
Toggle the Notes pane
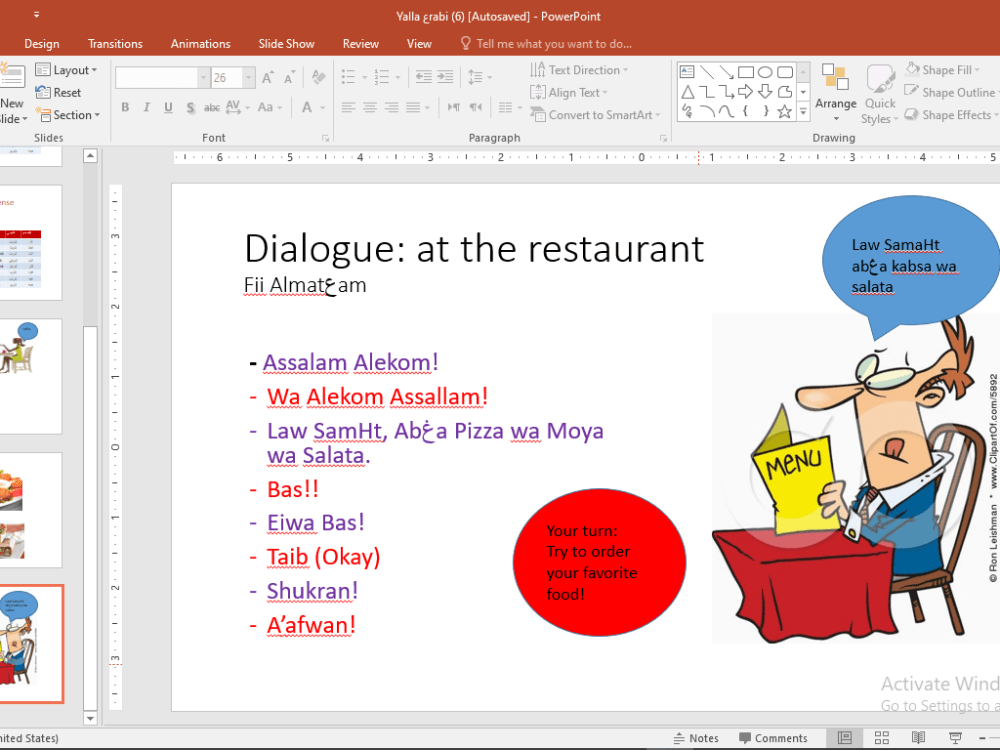click(696, 738)
